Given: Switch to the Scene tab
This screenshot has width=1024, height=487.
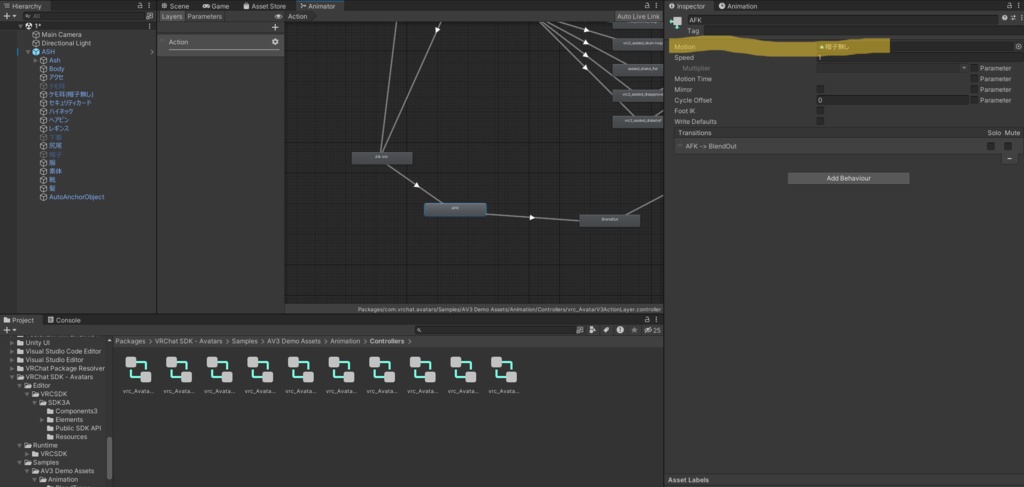Looking at the screenshot, I should pyautogui.click(x=175, y=6).
